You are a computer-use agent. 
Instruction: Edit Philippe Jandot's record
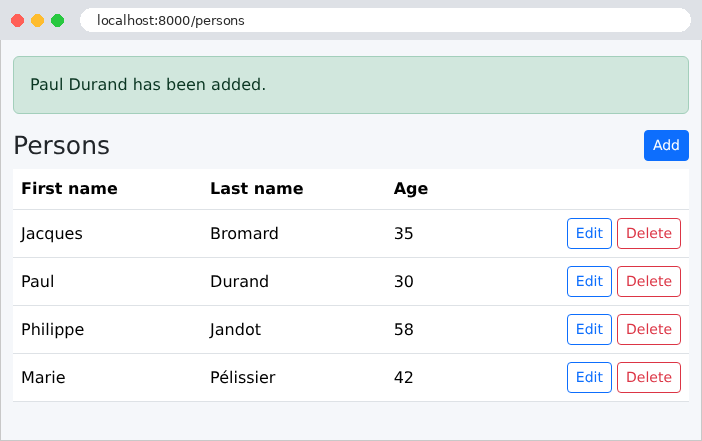pyautogui.click(x=589, y=329)
